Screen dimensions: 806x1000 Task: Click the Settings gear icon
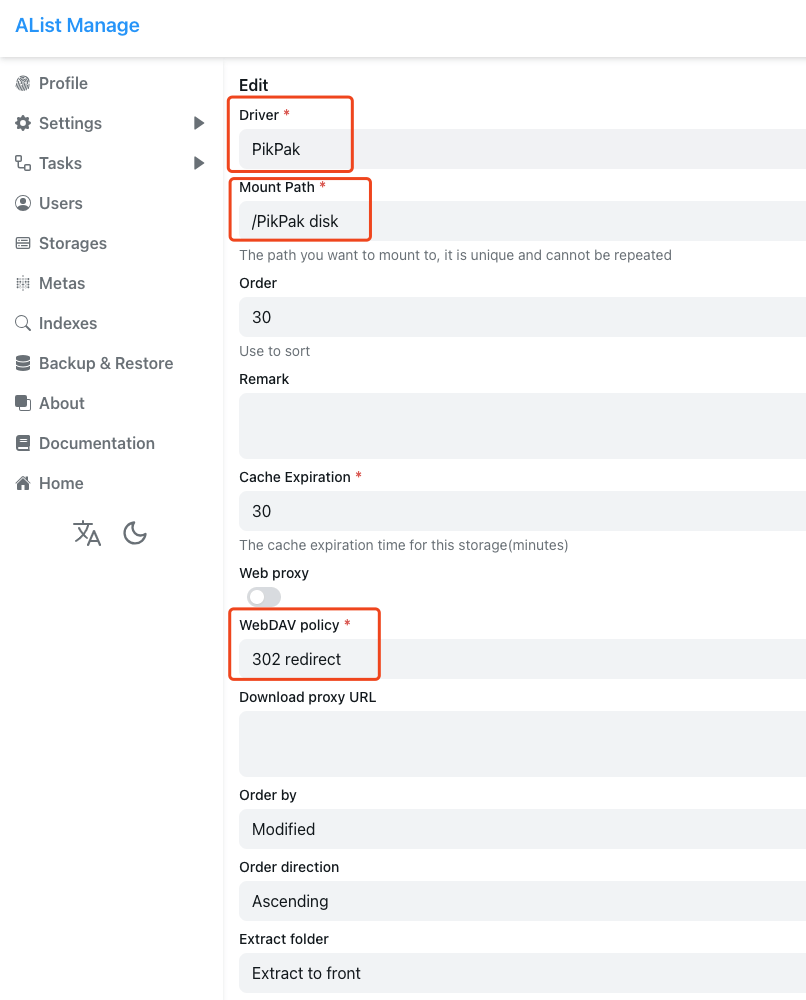pyautogui.click(x=23, y=123)
